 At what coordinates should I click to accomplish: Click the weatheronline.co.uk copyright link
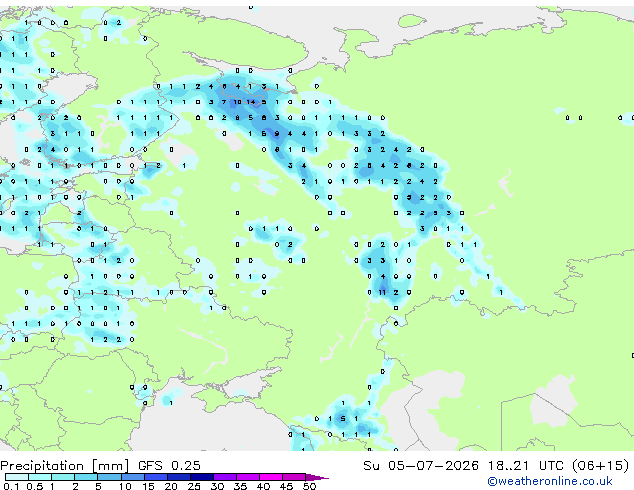[550, 481]
